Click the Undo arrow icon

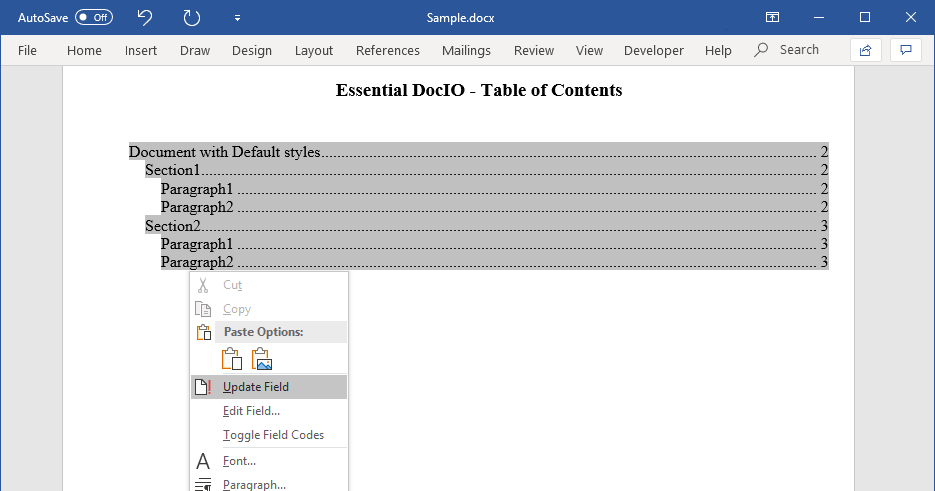click(145, 18)
